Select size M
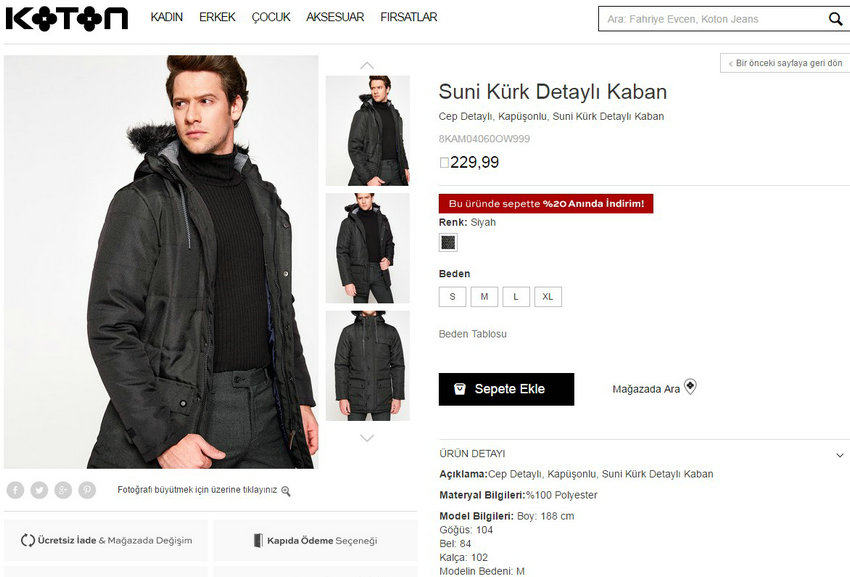 pos(484,297)
